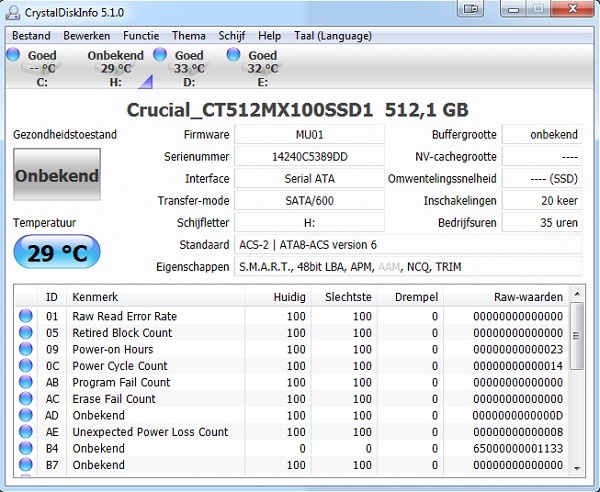Click the blue status orb for Retired Block Count

click(x=26, y=332)
